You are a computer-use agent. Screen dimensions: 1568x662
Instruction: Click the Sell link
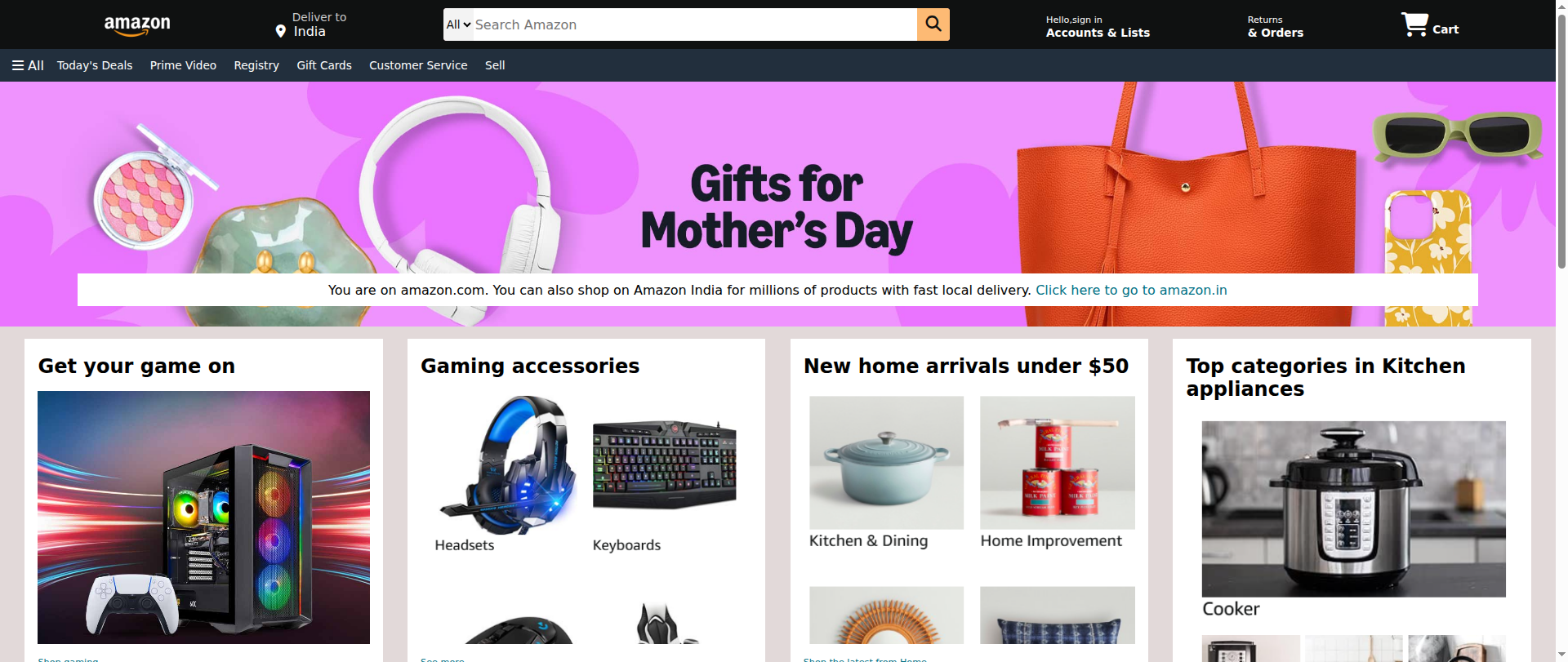[x=495, y=65]
